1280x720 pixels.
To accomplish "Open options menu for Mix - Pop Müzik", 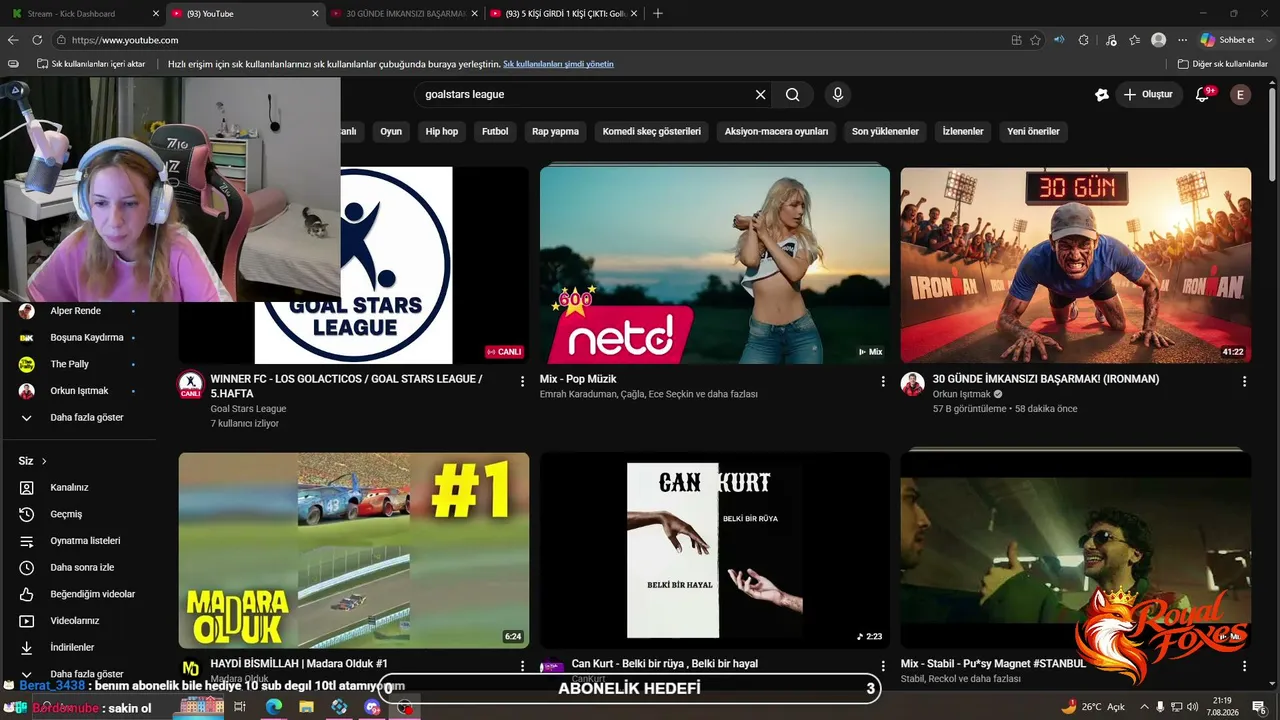I will click(x=883, y=381).
